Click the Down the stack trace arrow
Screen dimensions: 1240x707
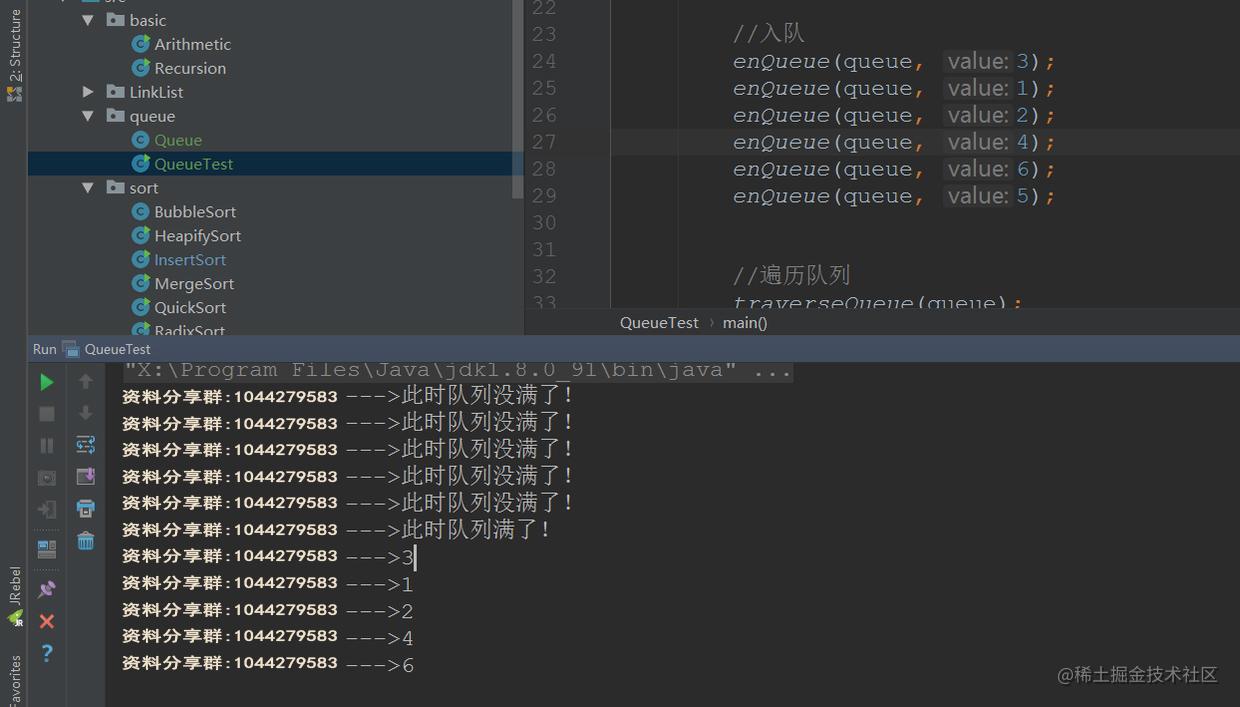coord(85,413)
